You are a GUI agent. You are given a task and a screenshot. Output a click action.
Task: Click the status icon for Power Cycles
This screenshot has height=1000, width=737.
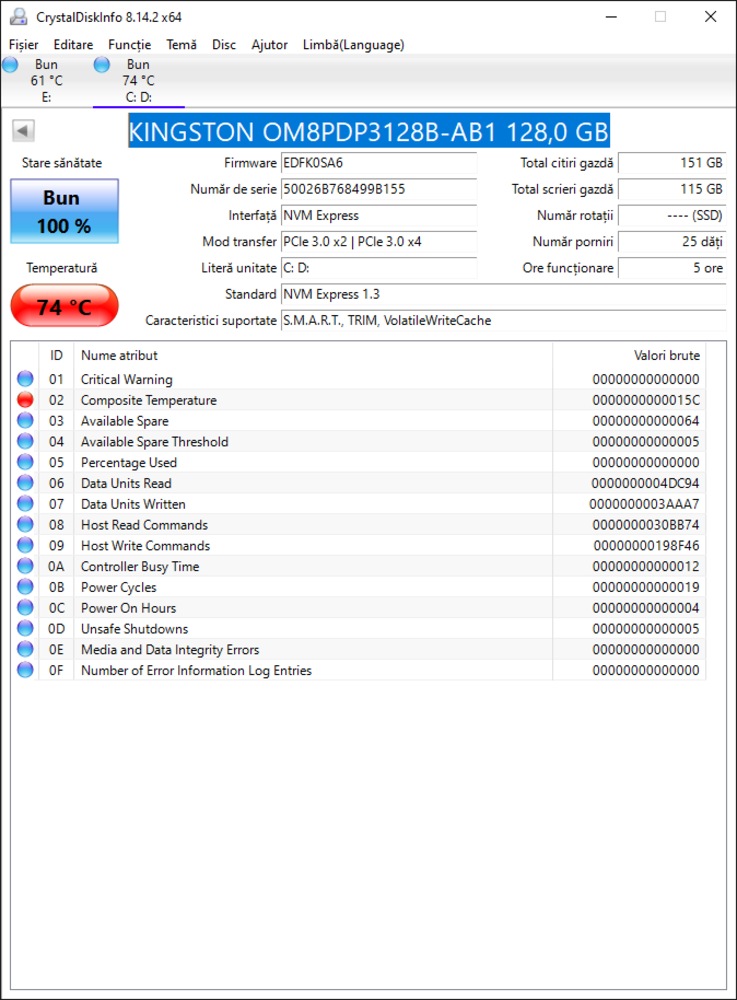click(x=26, y=587)
